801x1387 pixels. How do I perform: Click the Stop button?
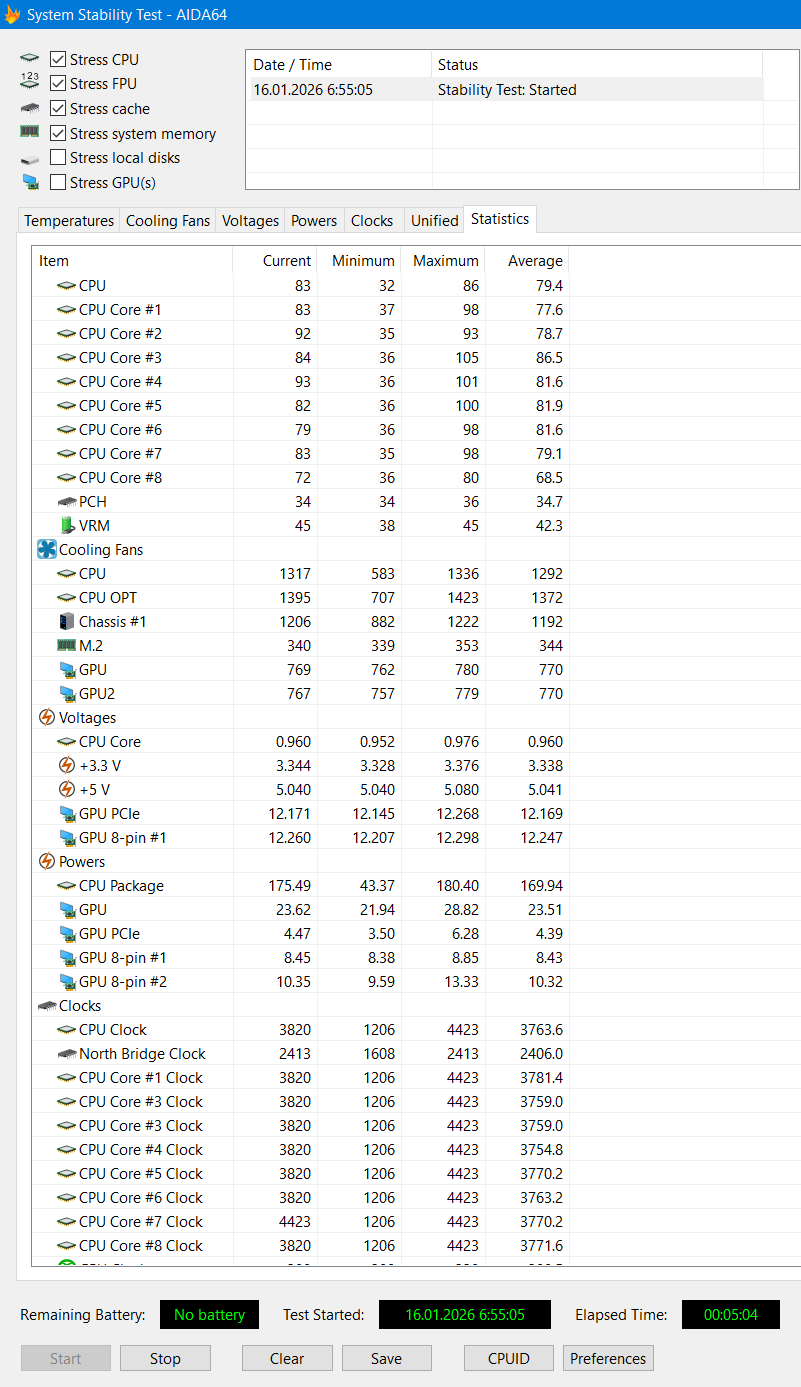coord(165,1358)
